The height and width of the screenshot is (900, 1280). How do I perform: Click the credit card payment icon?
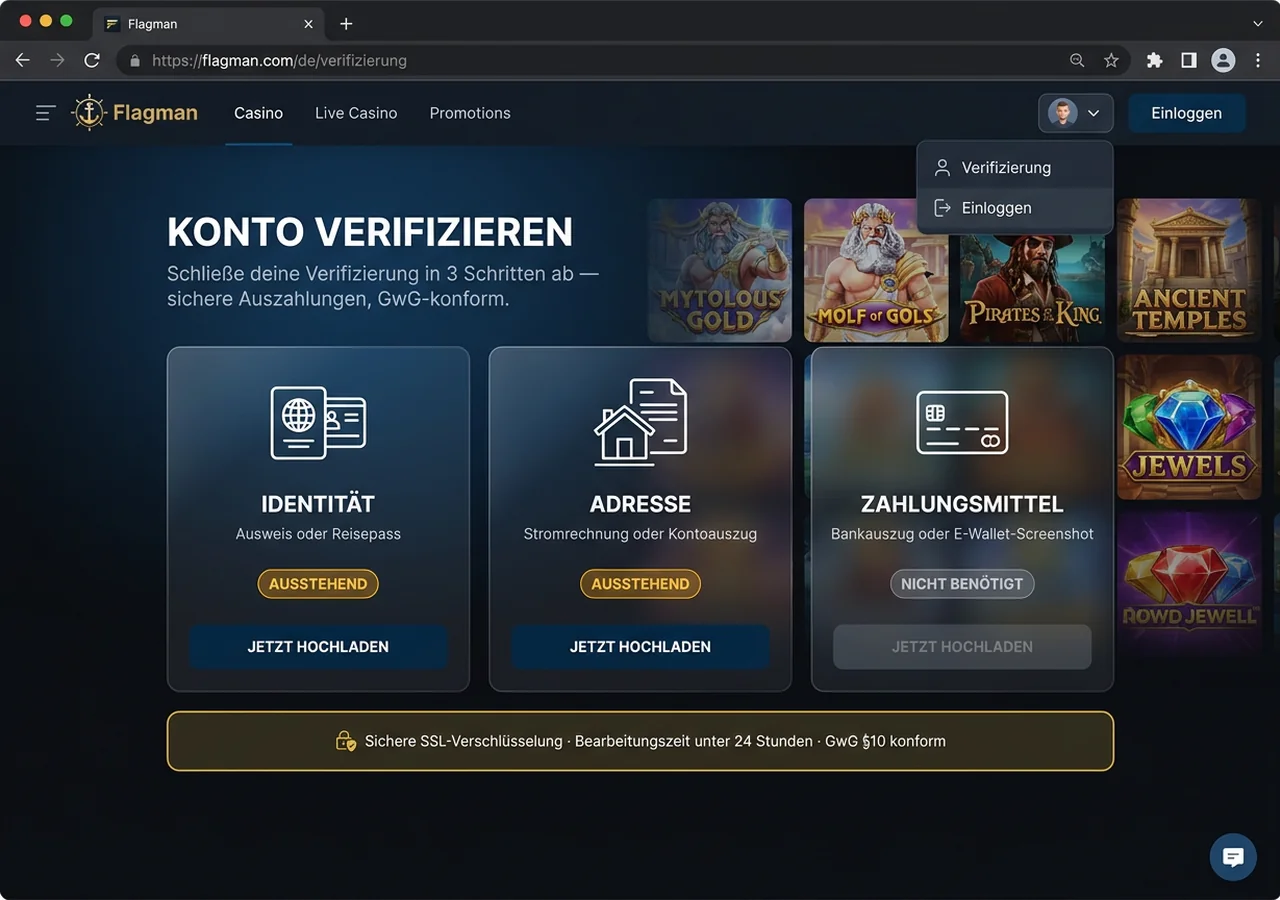[x=962, y=422]
